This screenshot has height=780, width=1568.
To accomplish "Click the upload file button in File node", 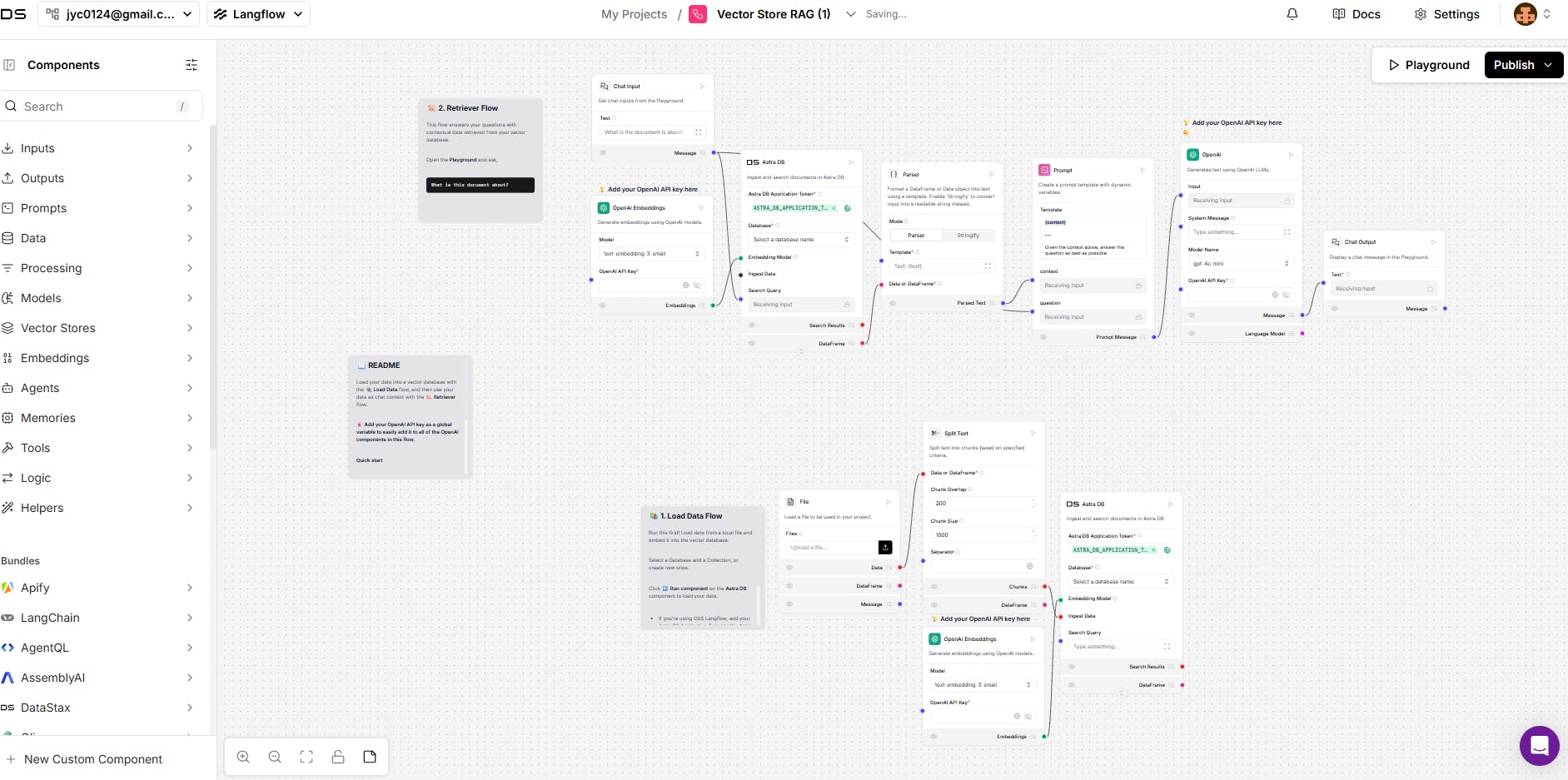I will click(x=885, y=547).
